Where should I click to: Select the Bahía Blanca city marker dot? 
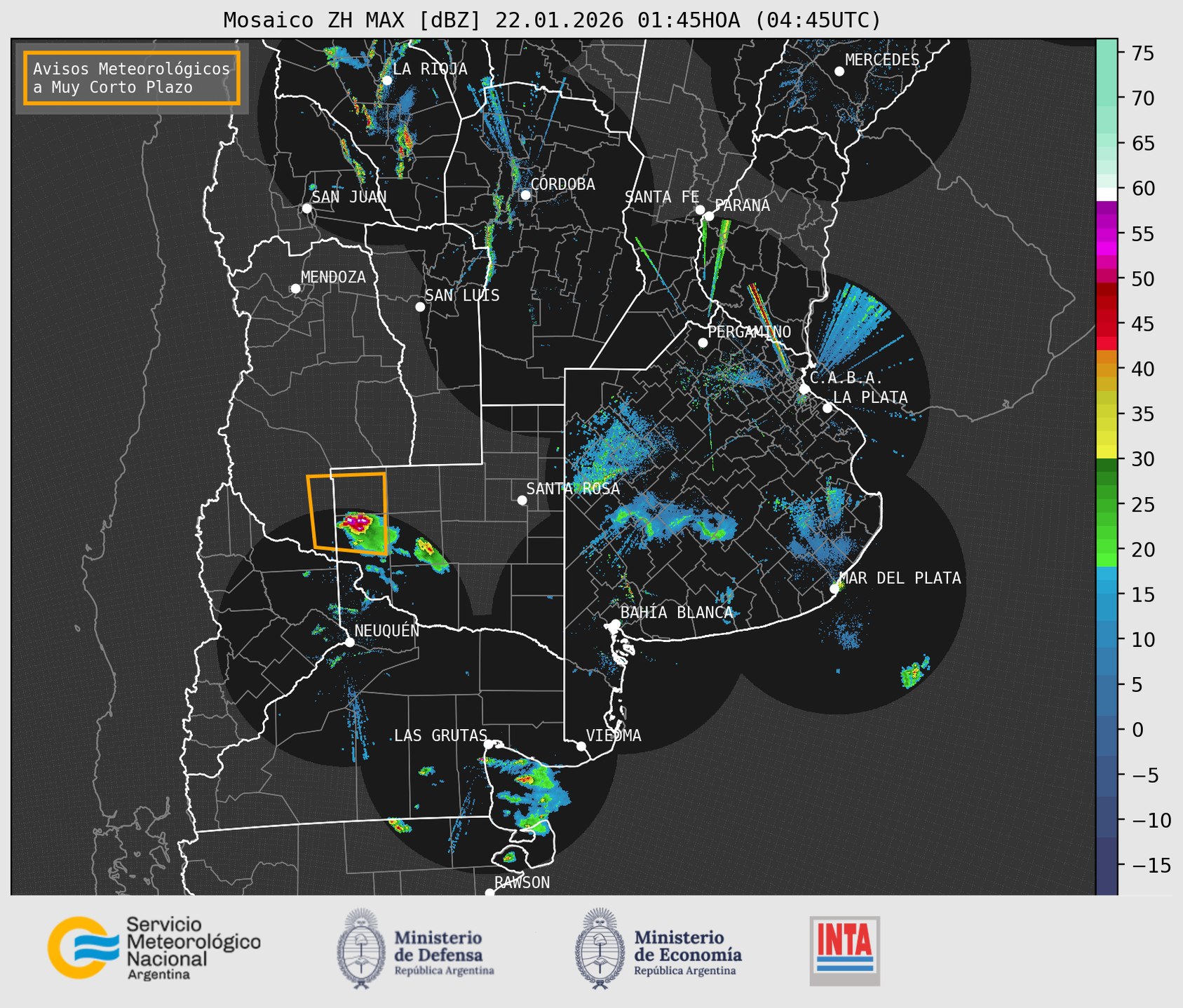click(615, 624)
